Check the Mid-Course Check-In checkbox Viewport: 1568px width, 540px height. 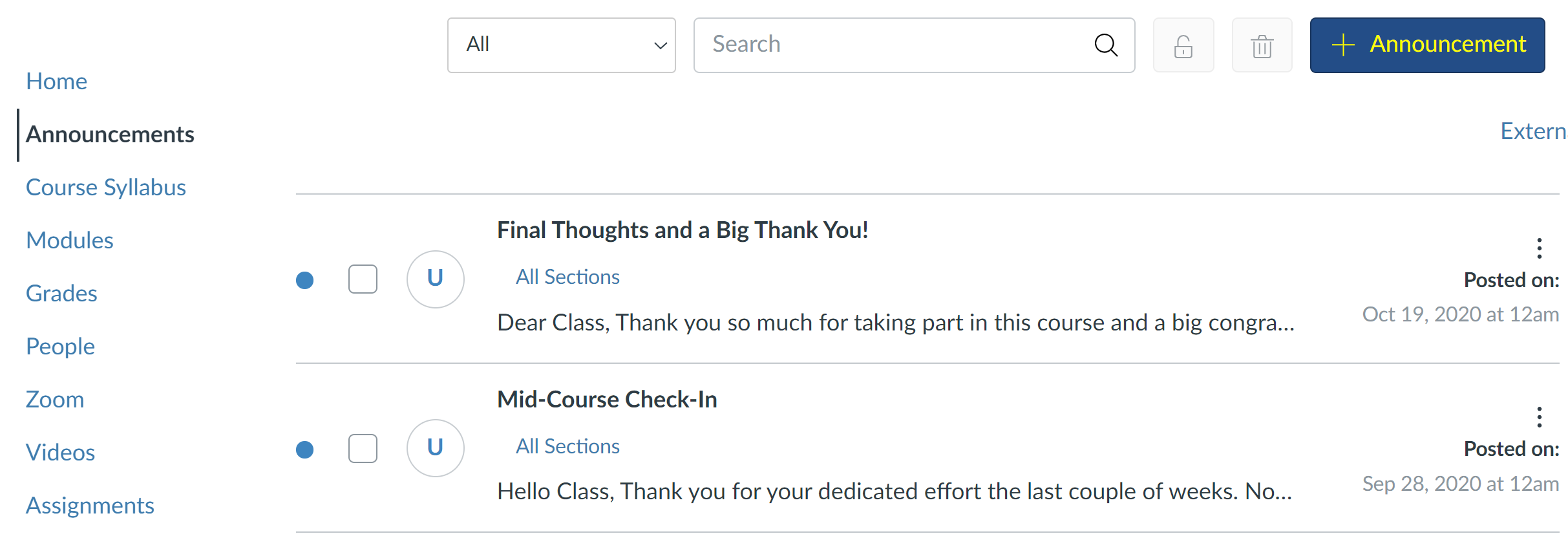point(363,448)
